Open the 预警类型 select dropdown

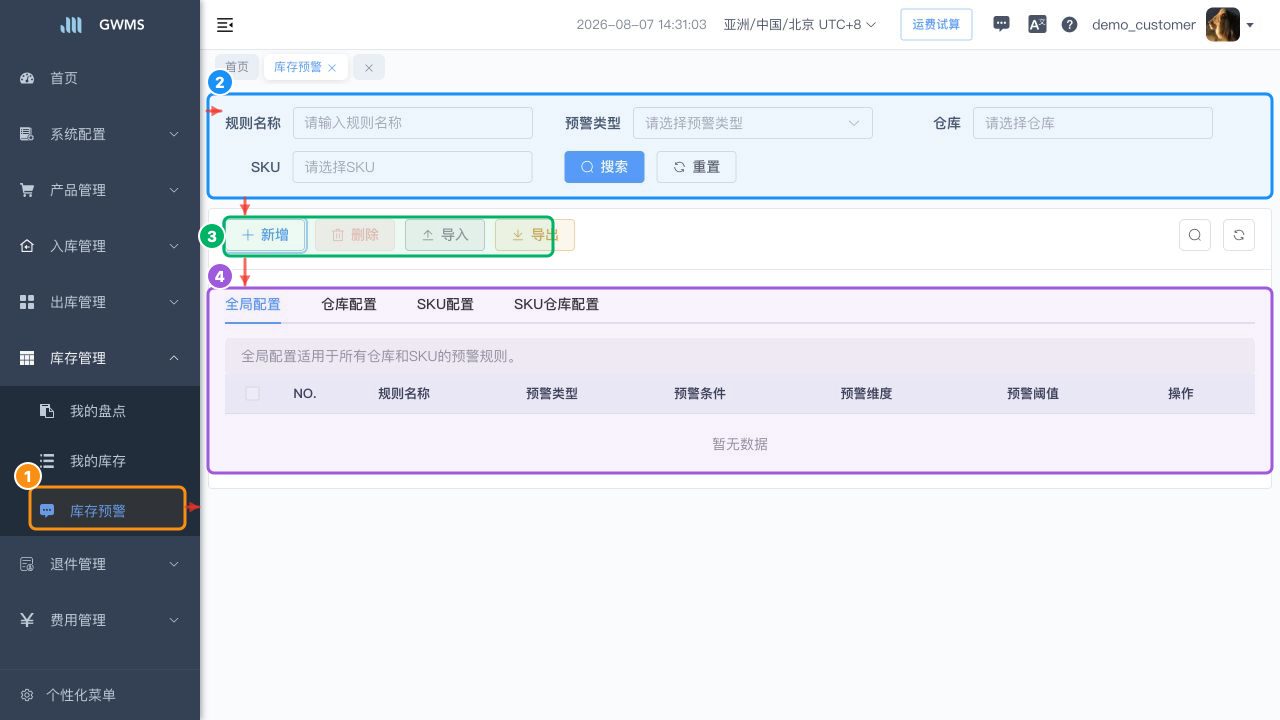(753, 123)
